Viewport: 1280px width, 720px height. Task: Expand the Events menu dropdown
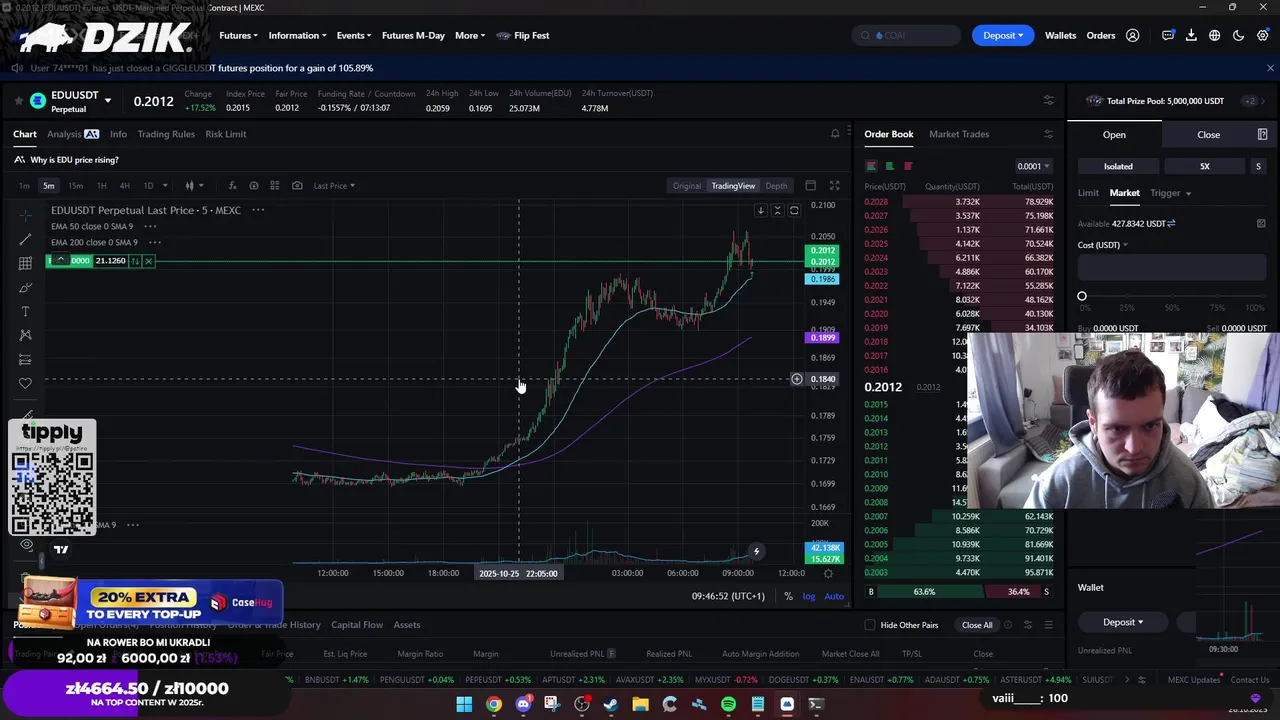click(353, 35)
